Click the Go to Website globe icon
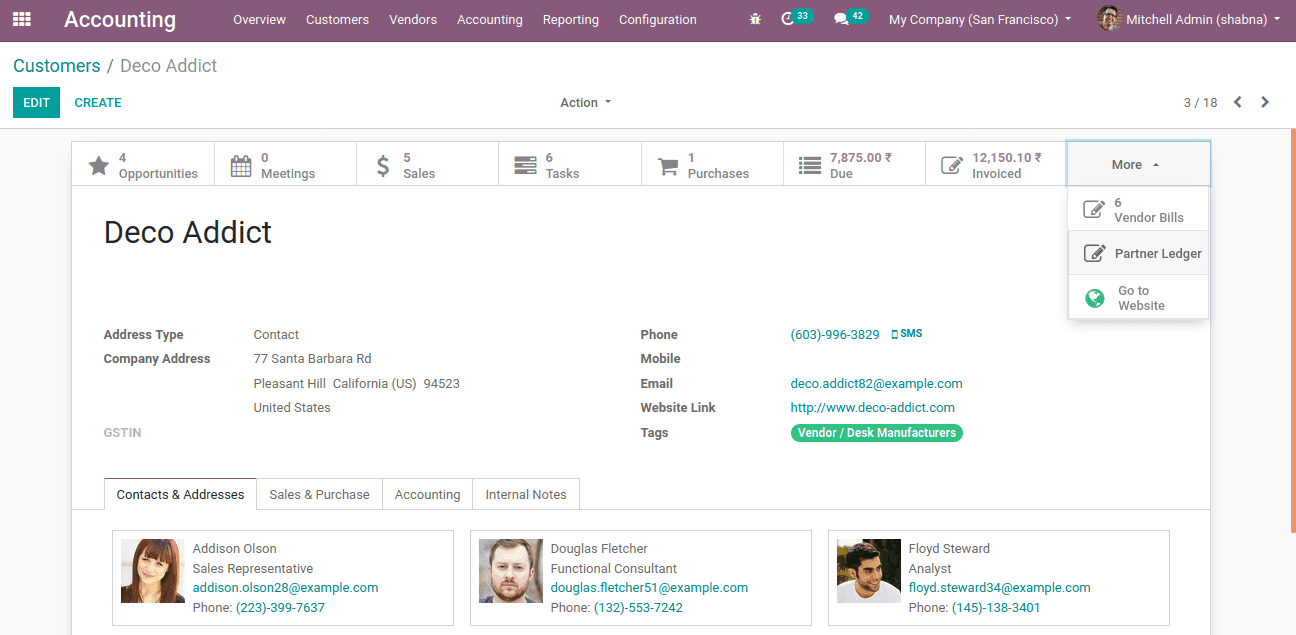 (1095, 298)
